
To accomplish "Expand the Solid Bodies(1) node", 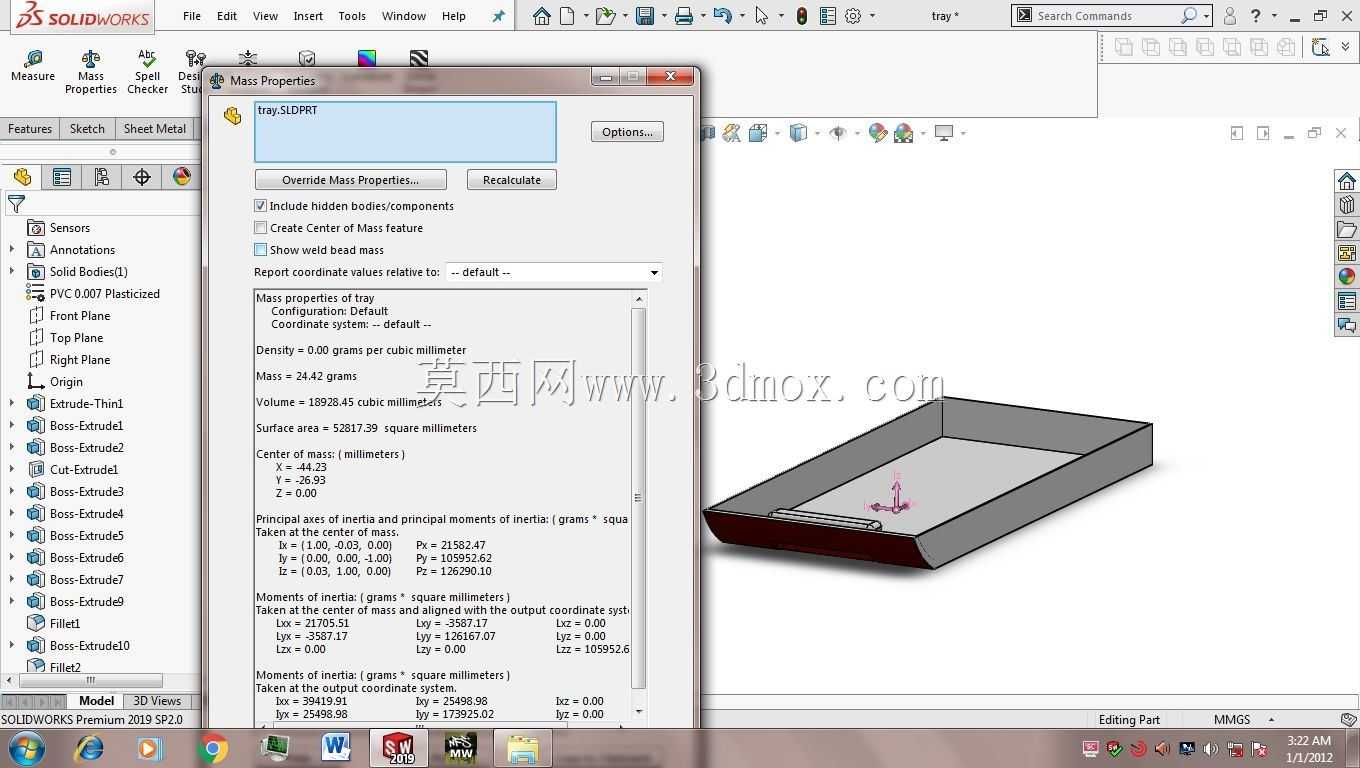I will tap(12, 272).
